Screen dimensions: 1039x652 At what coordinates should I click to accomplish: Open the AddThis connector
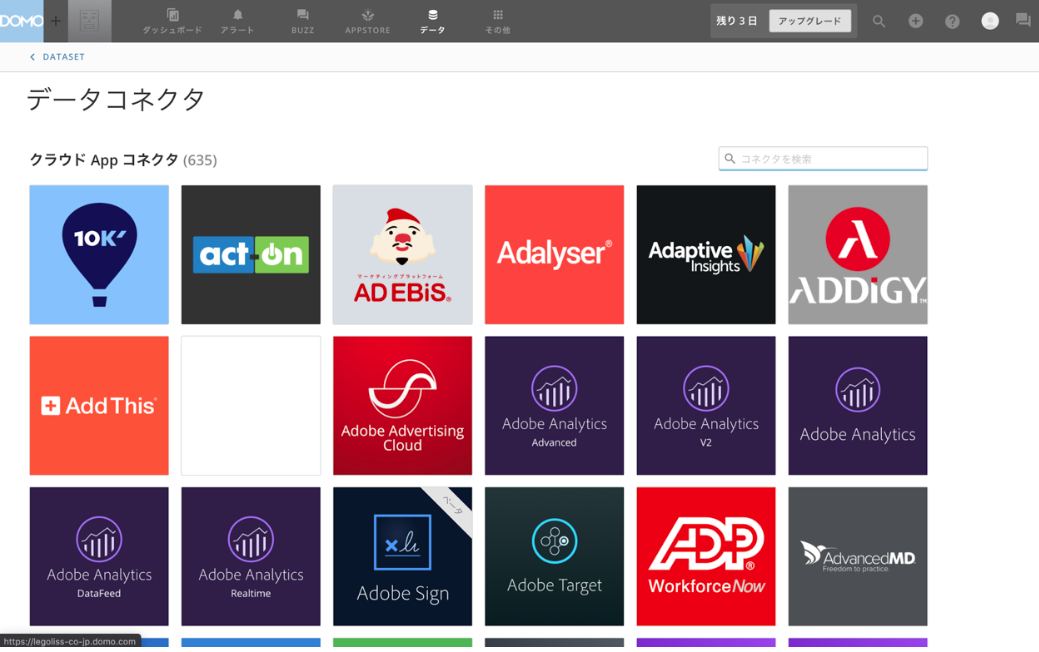99,406
